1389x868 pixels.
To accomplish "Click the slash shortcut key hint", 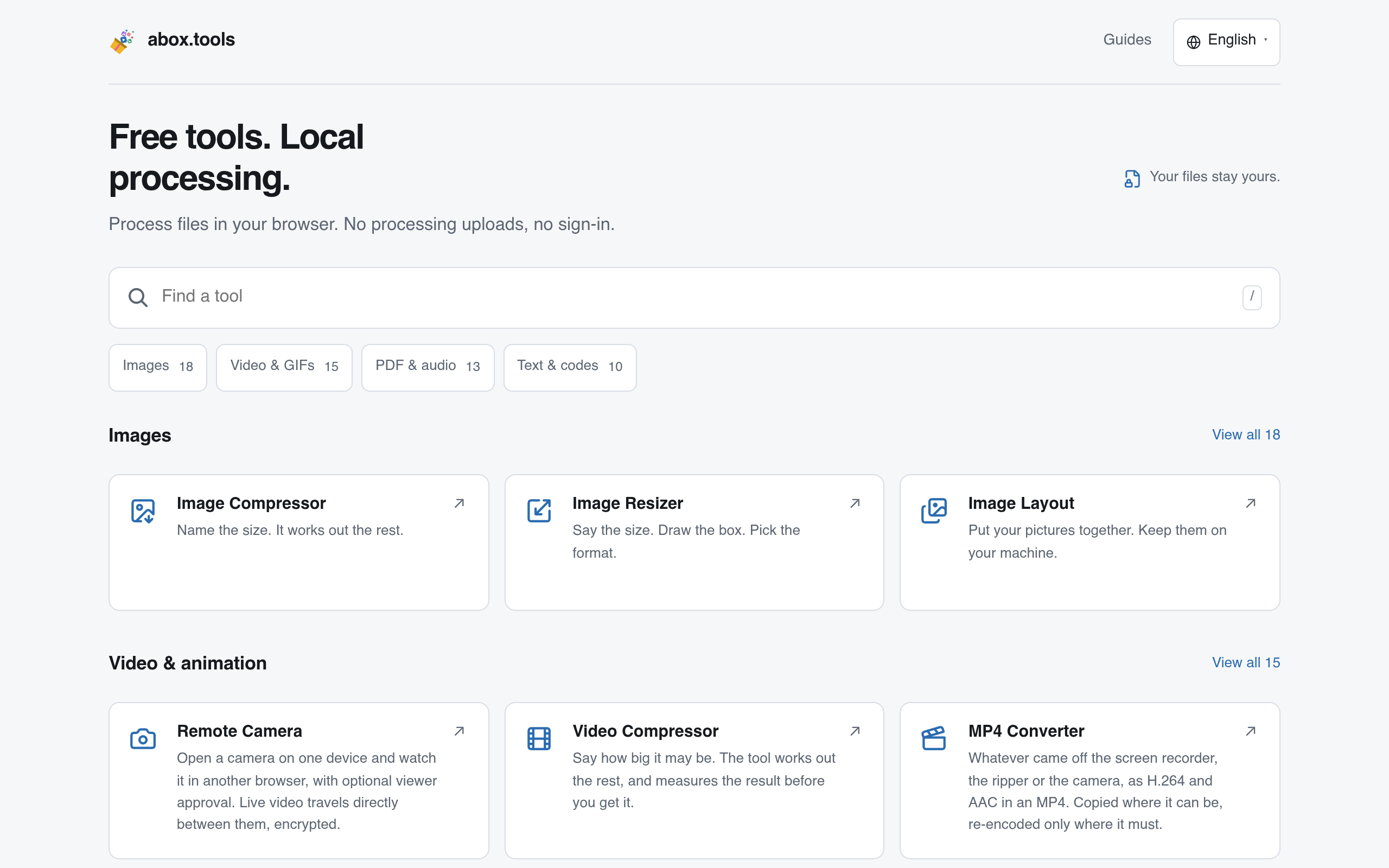I will click(1252, 297).
